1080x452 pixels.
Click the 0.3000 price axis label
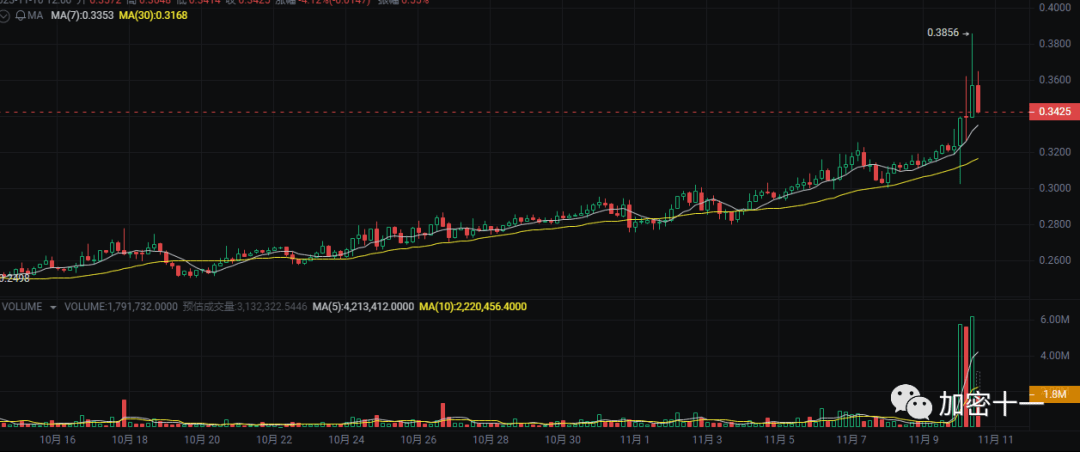point(1055,188)
